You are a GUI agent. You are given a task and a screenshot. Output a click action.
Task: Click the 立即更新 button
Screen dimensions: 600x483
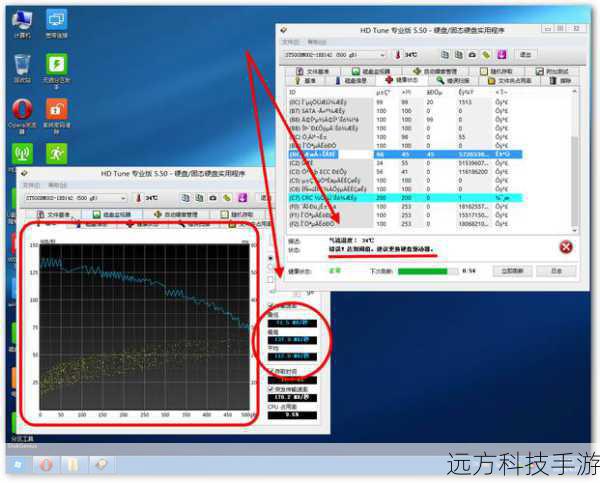(512, 271)
